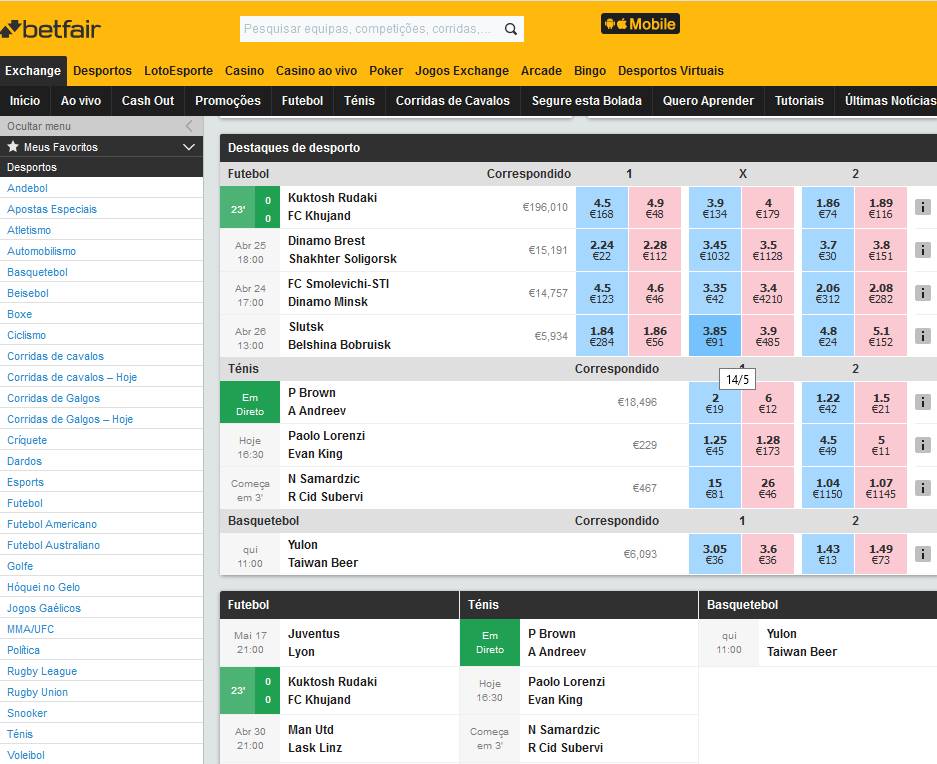This screenshot has width=937, height=764.
Task: Back N Samardzic at 15
Action: coord(715,488)
